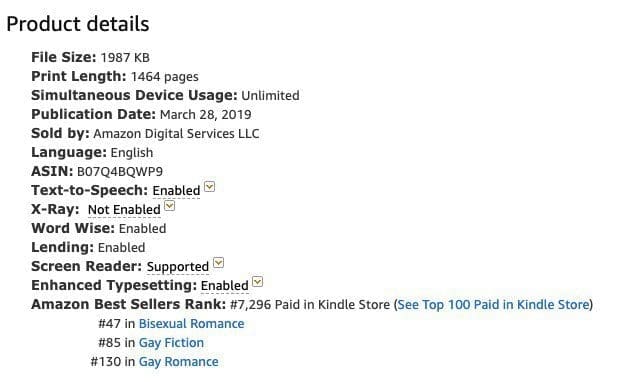The width and height of the screenshot is (636, 382).
Task: Click the Word Wise 'Enabled' value
Action: 142,229
